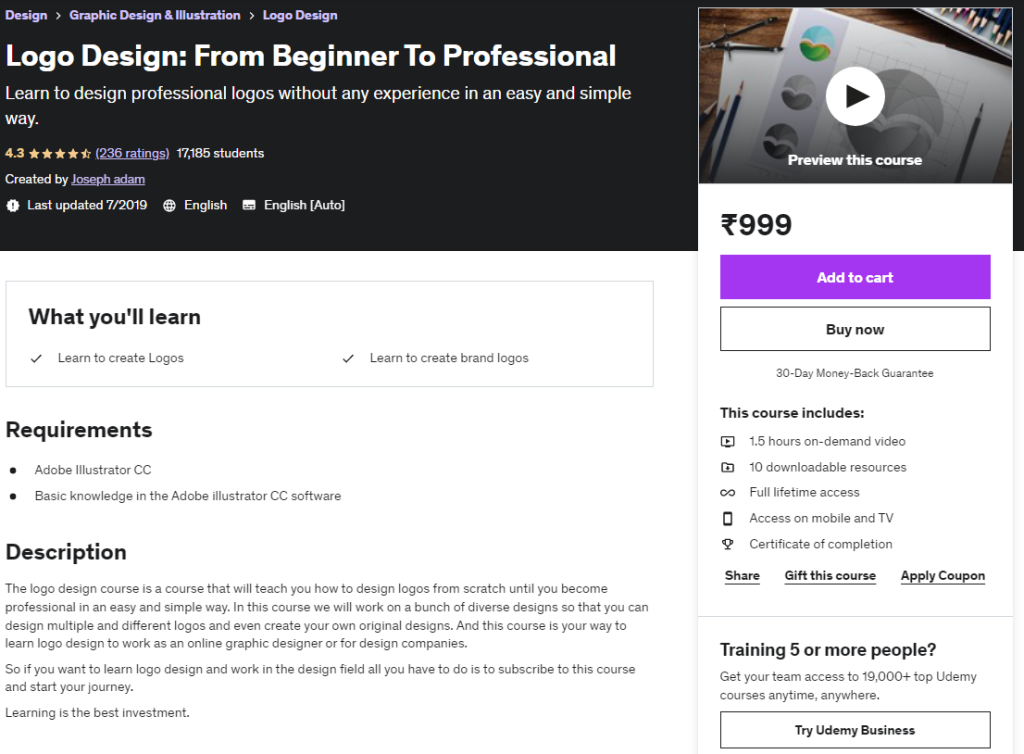Click Apply Coupon

[943, 575]
